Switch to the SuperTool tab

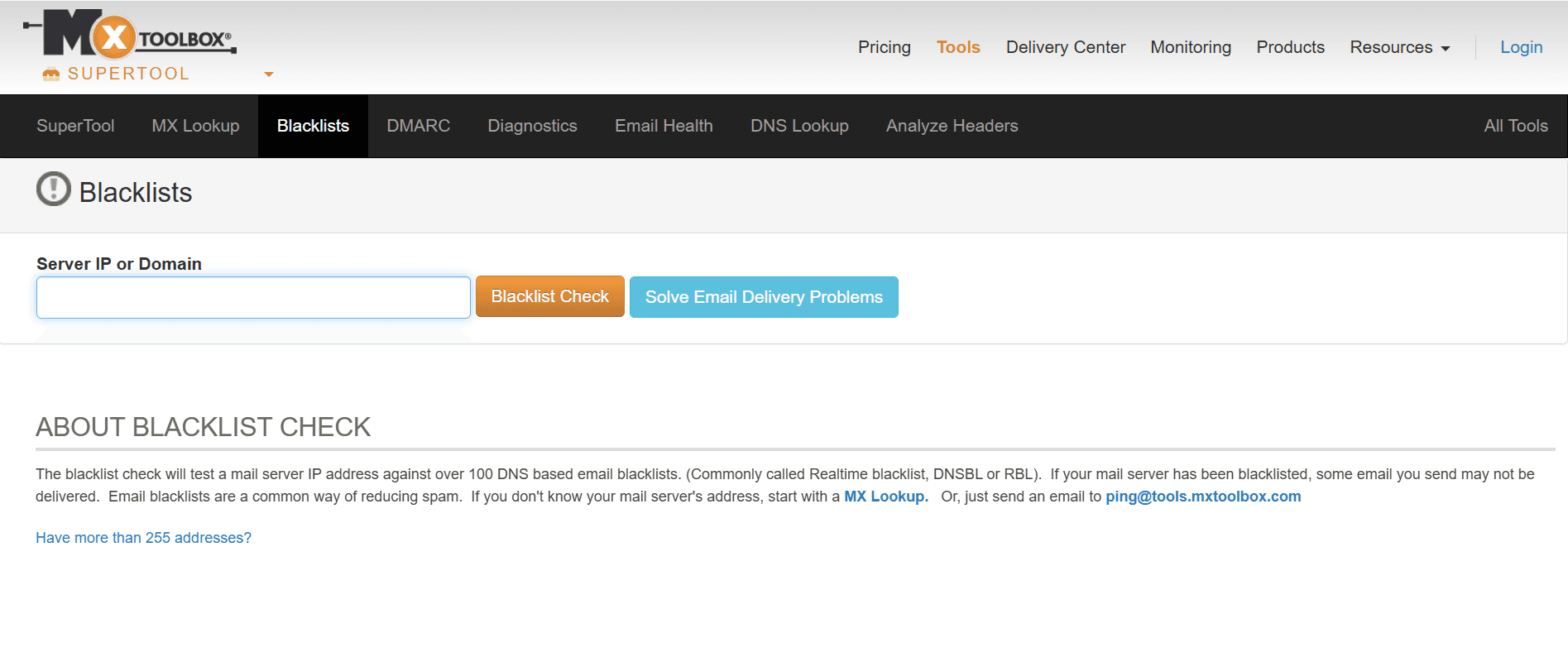(75, 126)
